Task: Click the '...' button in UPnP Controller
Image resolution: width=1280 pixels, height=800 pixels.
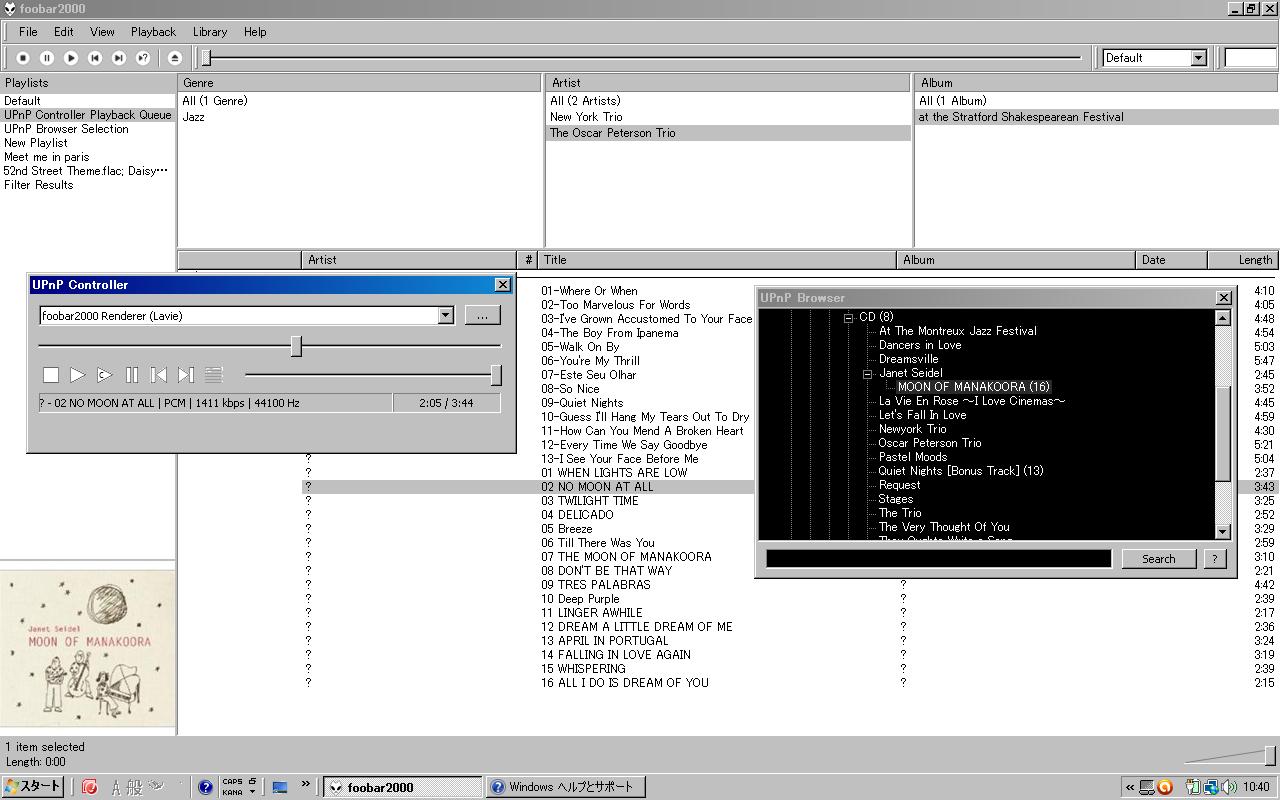Action: 482,316
